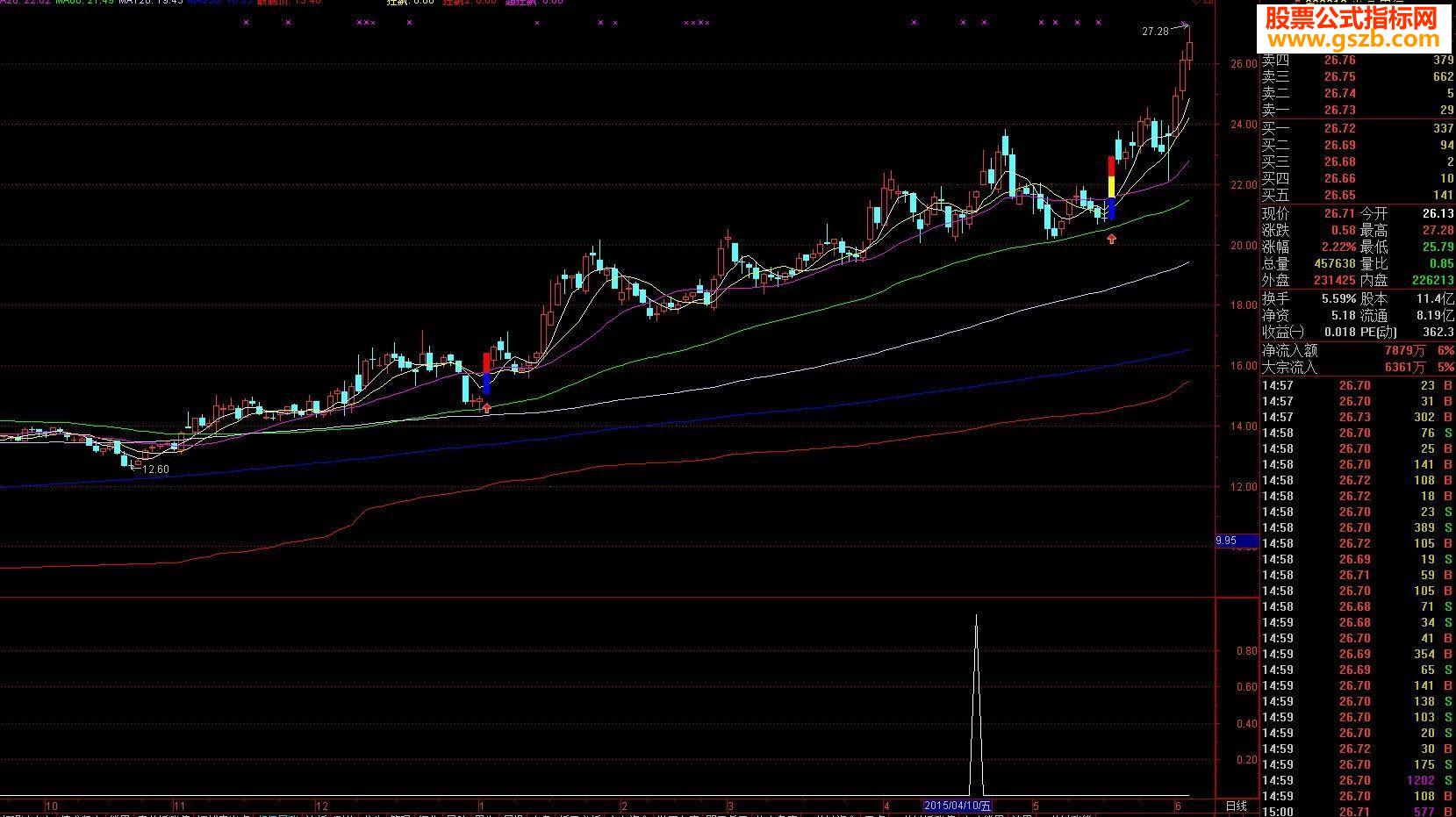This screenshot has width=1456, height=817.
Task: Select the 15:00 tick with volume 577
Action: (1358, 812)
